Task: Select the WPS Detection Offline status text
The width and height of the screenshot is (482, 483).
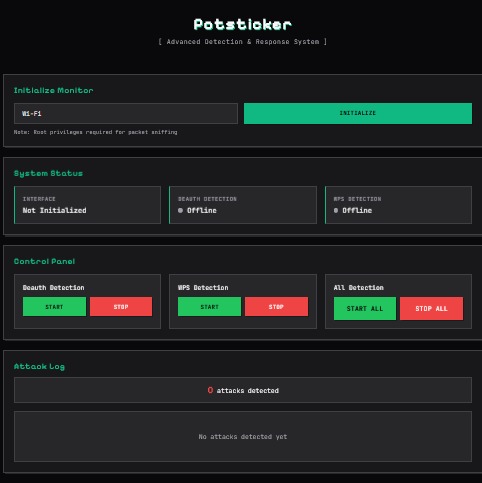Action: coord(357,210)
